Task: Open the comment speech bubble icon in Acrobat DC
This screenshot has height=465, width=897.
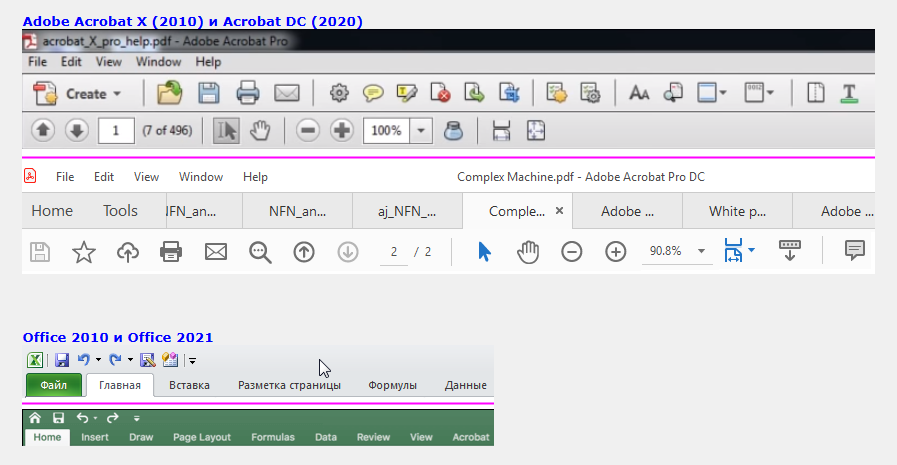Action: [x=855, y=251]
